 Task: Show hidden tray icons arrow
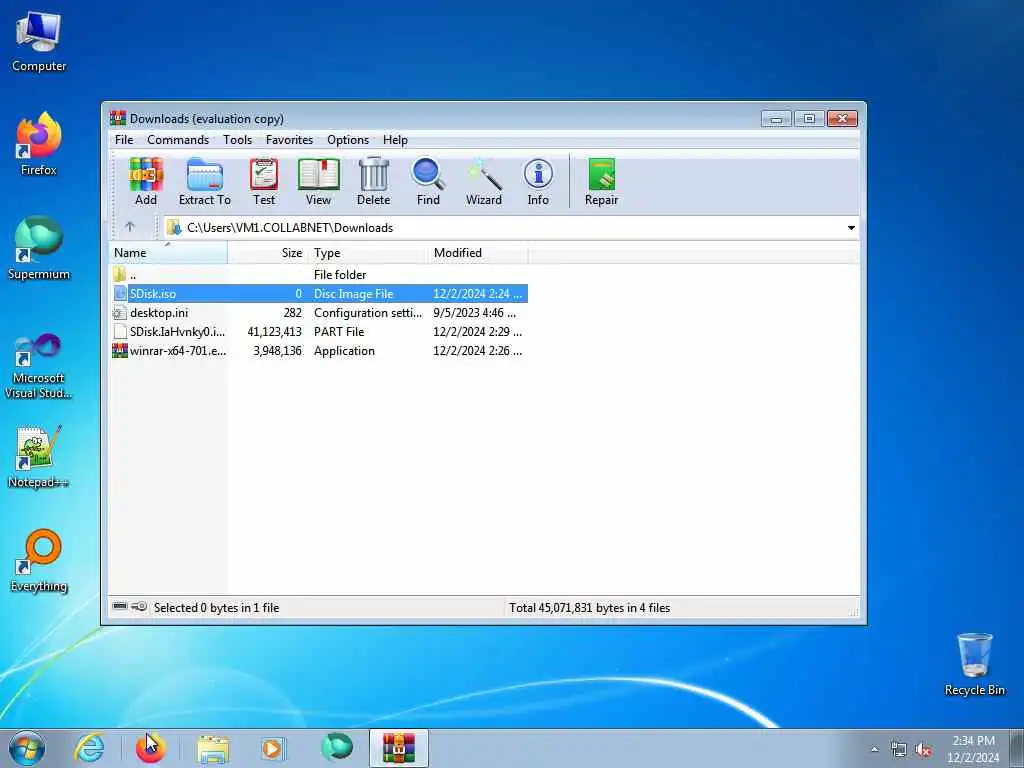874,750
